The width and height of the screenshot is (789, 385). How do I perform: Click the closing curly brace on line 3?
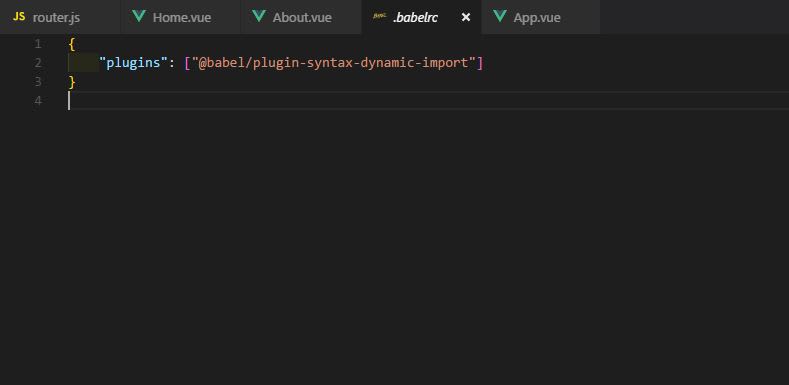(x=72, y=82)
